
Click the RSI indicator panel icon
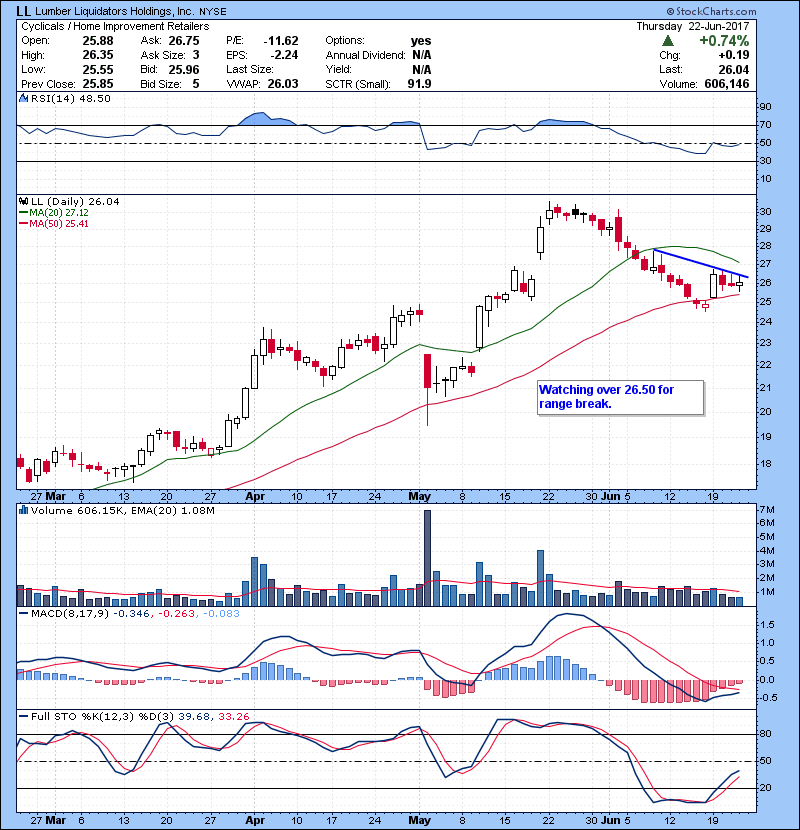[x=23, y=98]
